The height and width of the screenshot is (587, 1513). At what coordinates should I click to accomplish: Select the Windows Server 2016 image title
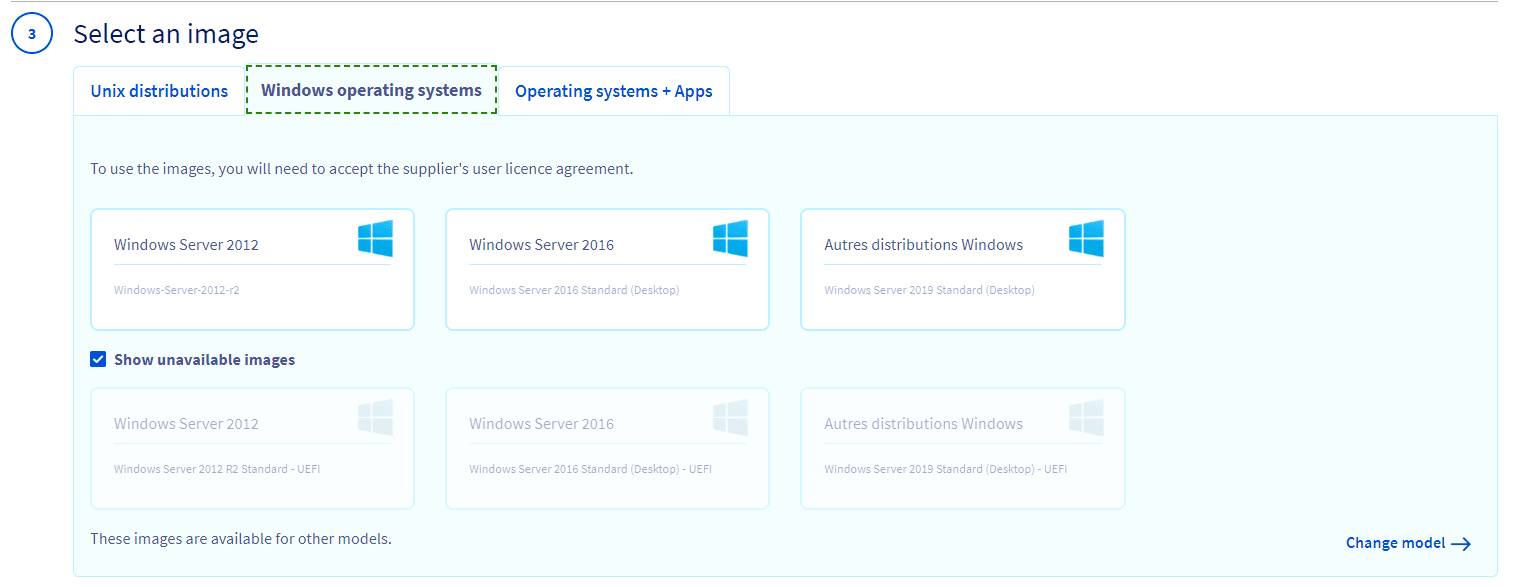(x=541, y=245)
